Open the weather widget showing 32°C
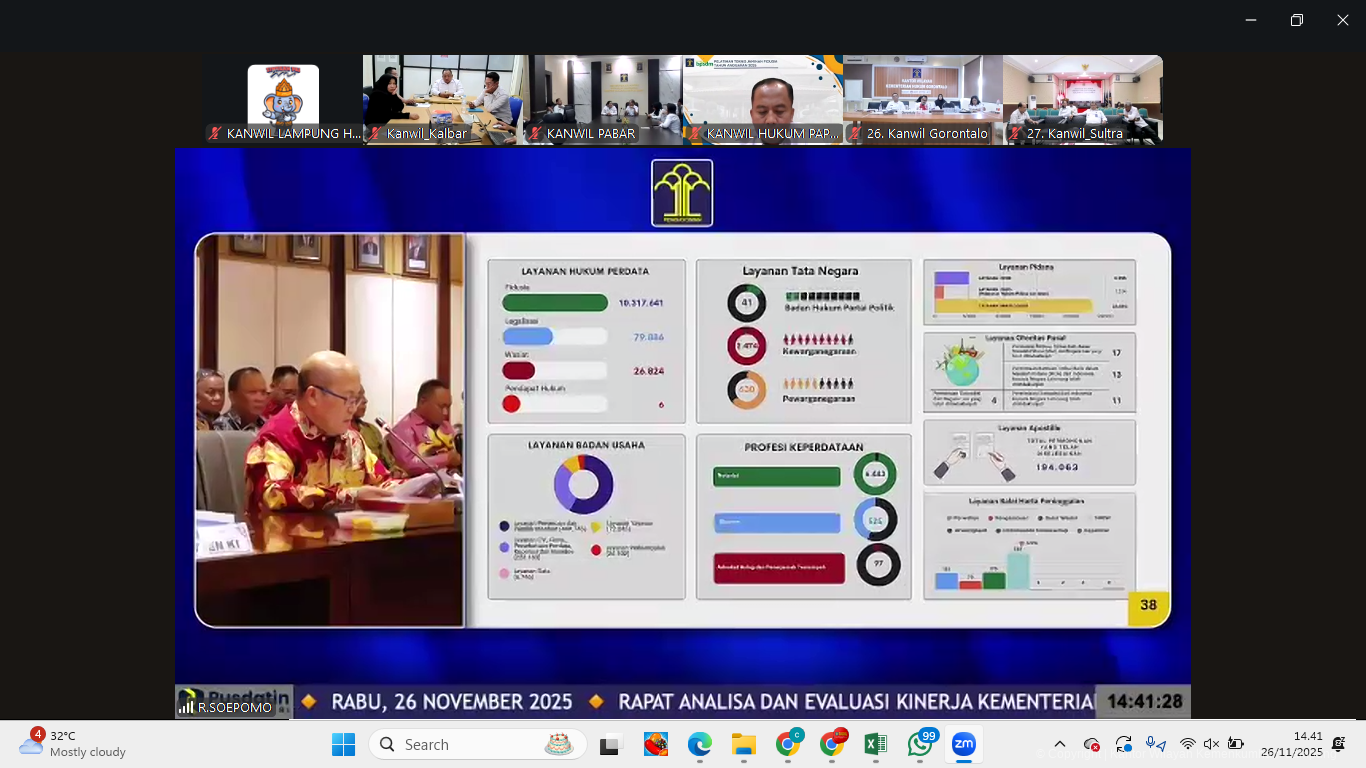 coord(75,744)
